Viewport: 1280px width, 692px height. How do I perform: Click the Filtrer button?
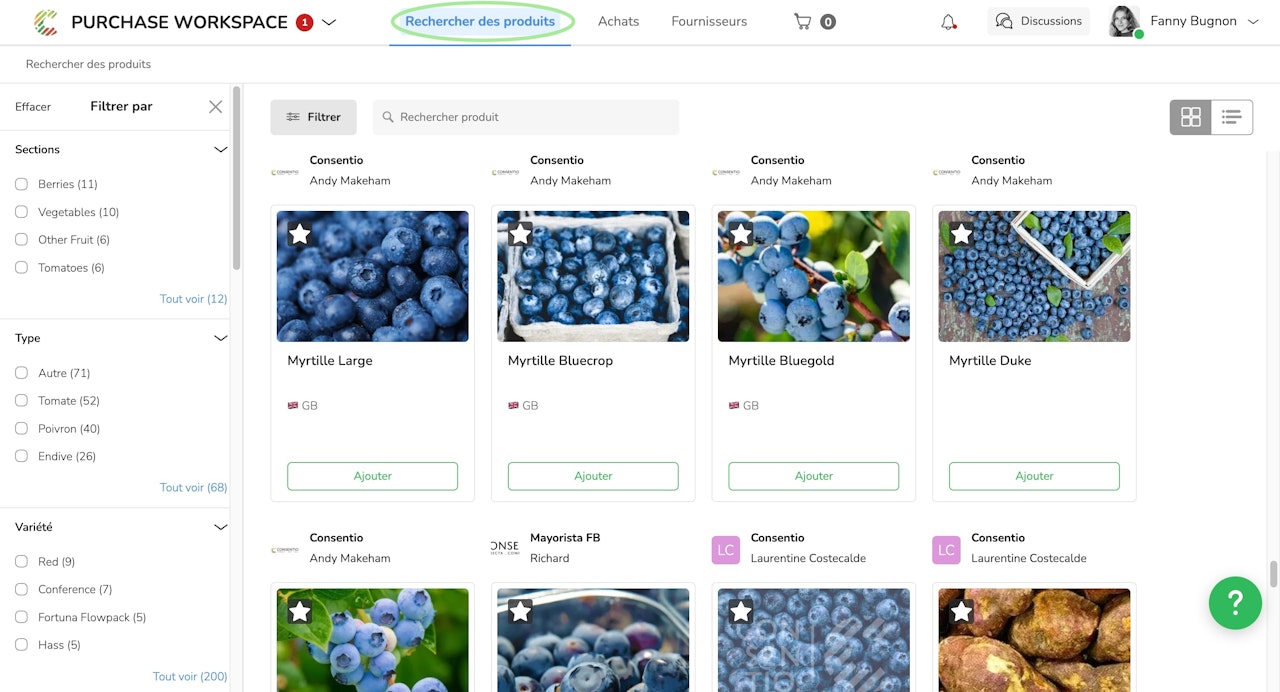tap(313, 117)
